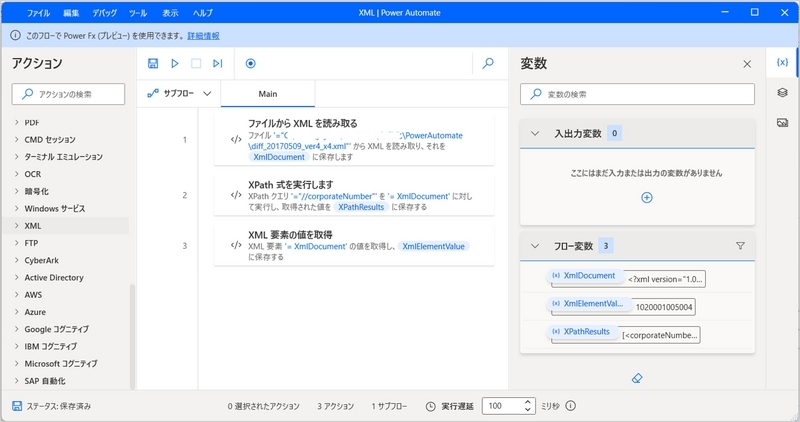
Task: Expand IBM コグニティブ action group
Action: tap(16, 346)
